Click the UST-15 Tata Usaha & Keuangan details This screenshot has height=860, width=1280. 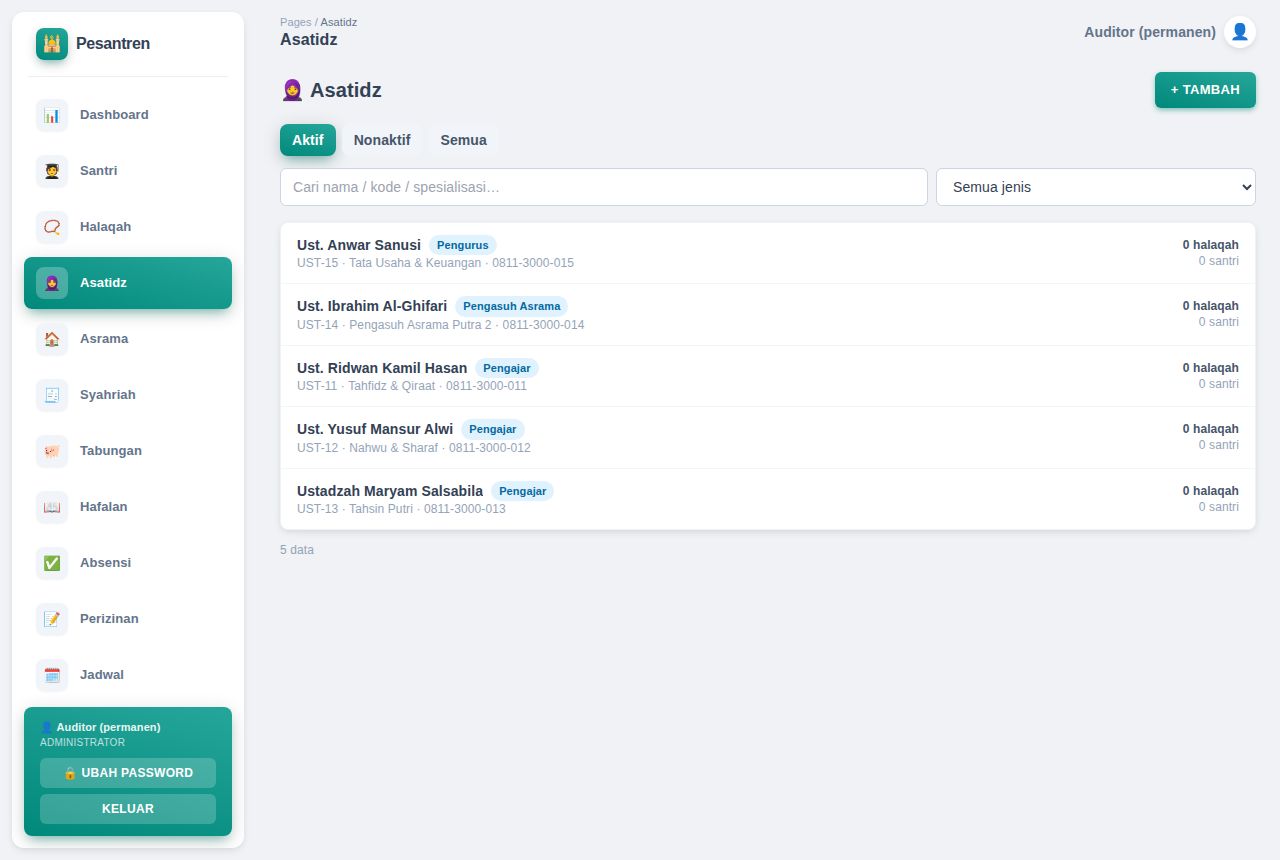435,263
